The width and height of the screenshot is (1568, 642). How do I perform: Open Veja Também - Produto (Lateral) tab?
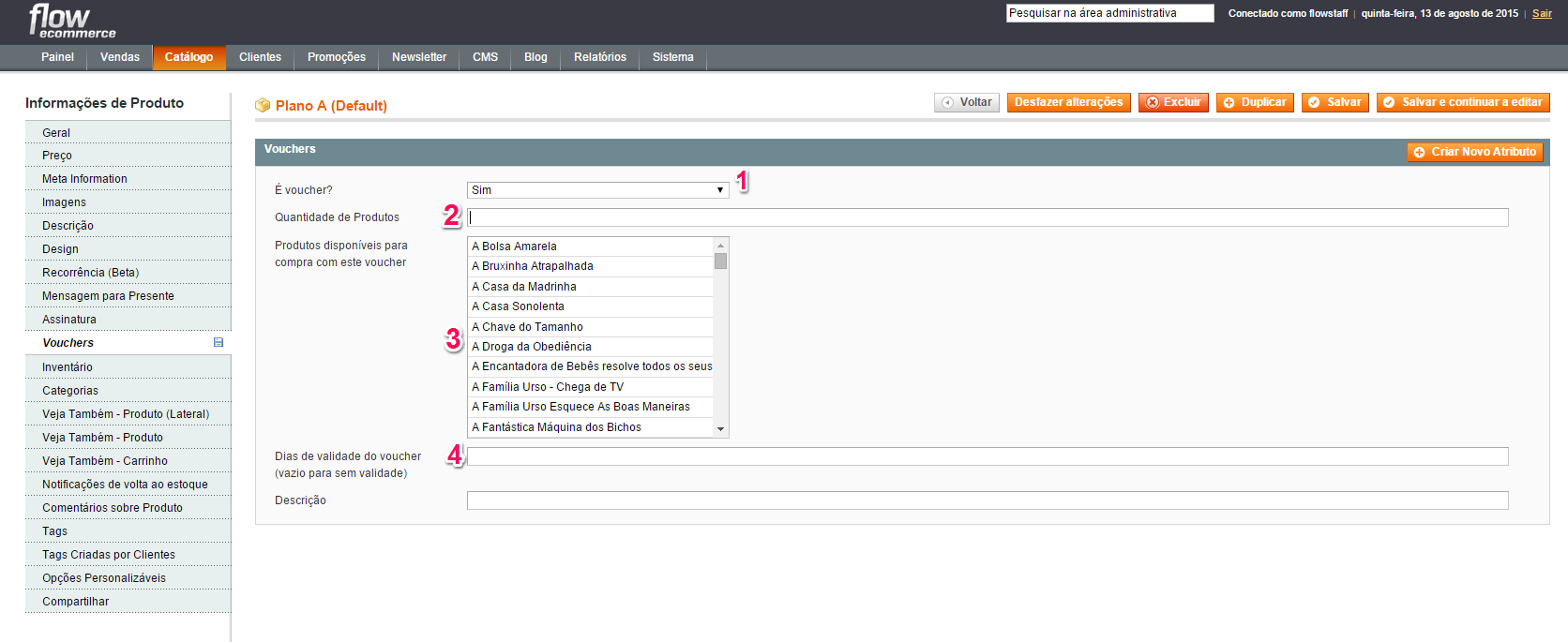coord(128,414)
